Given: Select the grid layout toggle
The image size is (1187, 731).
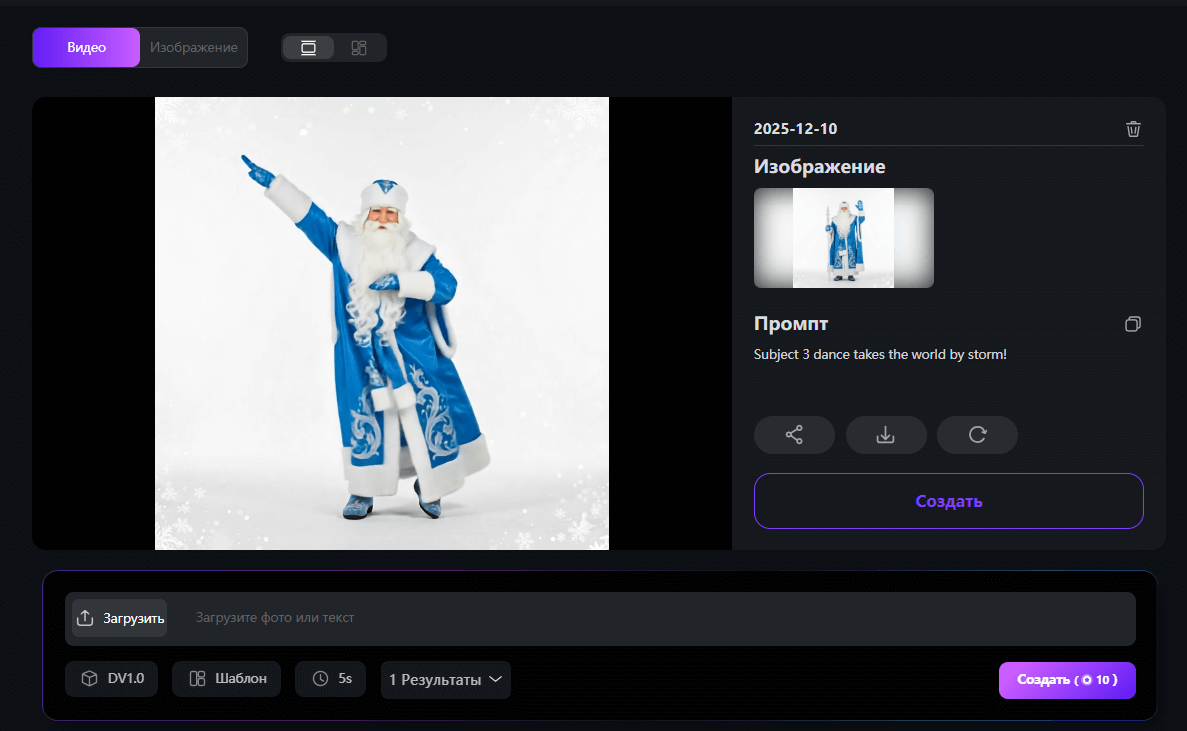Looking at the screenshot, I should tap(359, 48).
